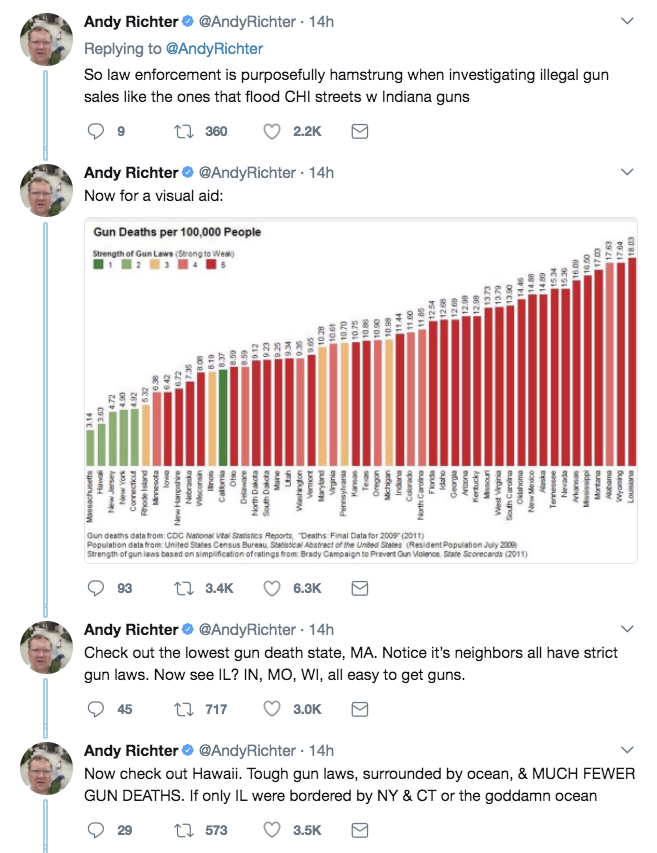This screenshot has height=853, width=657.
Task: Open more options on the MA tweet
Action: pos(627,629)
